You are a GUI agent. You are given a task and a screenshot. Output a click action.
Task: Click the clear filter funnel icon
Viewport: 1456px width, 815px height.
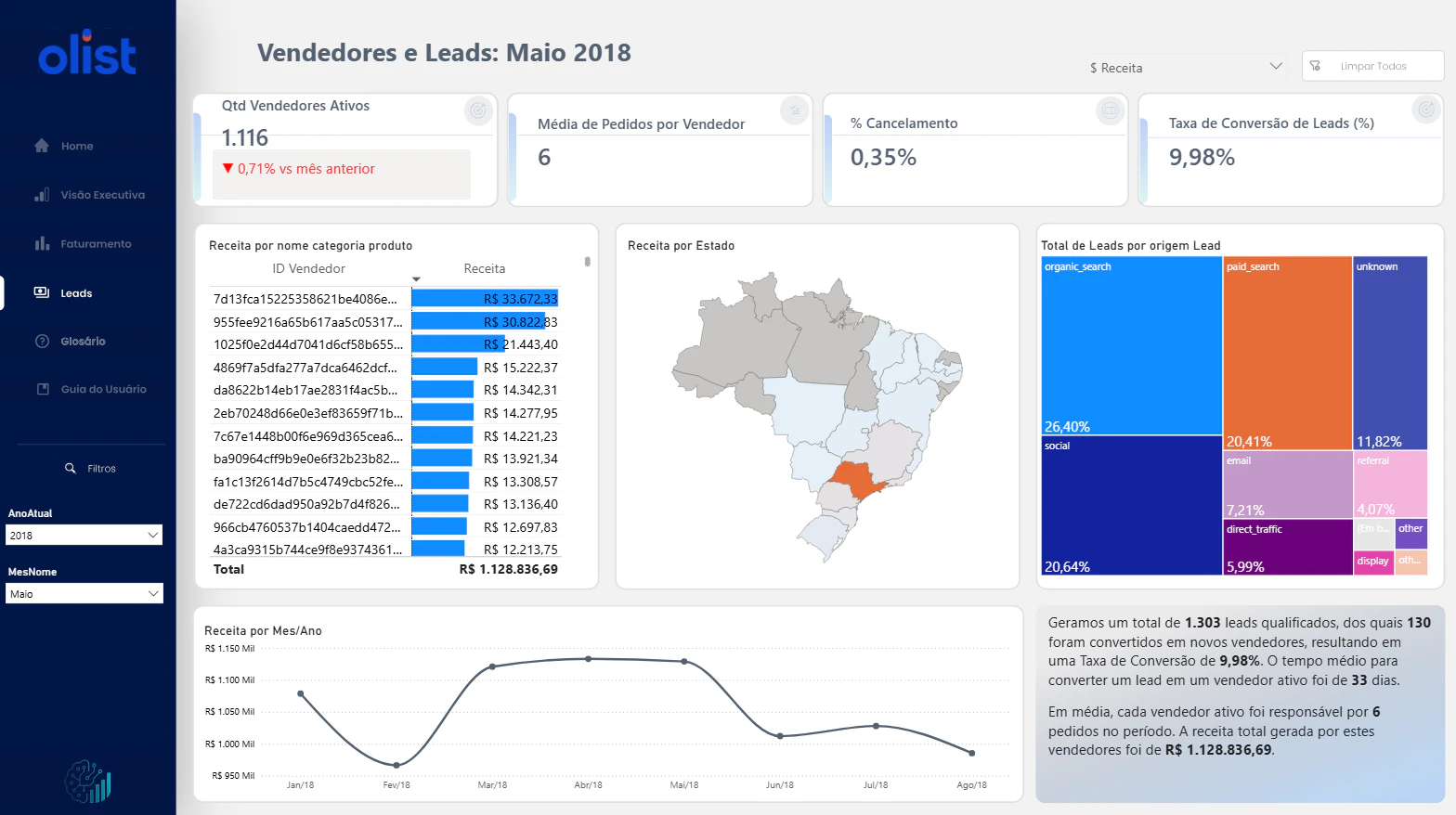[1315, 66]
